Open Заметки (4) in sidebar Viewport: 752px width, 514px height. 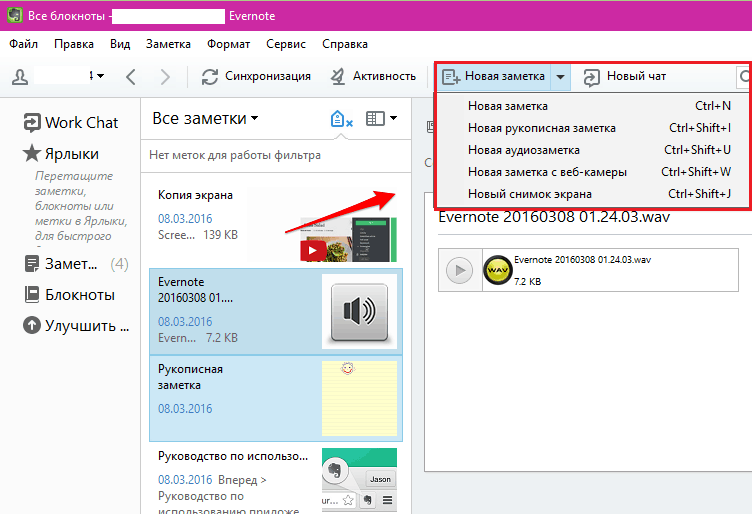pos(76,264)
